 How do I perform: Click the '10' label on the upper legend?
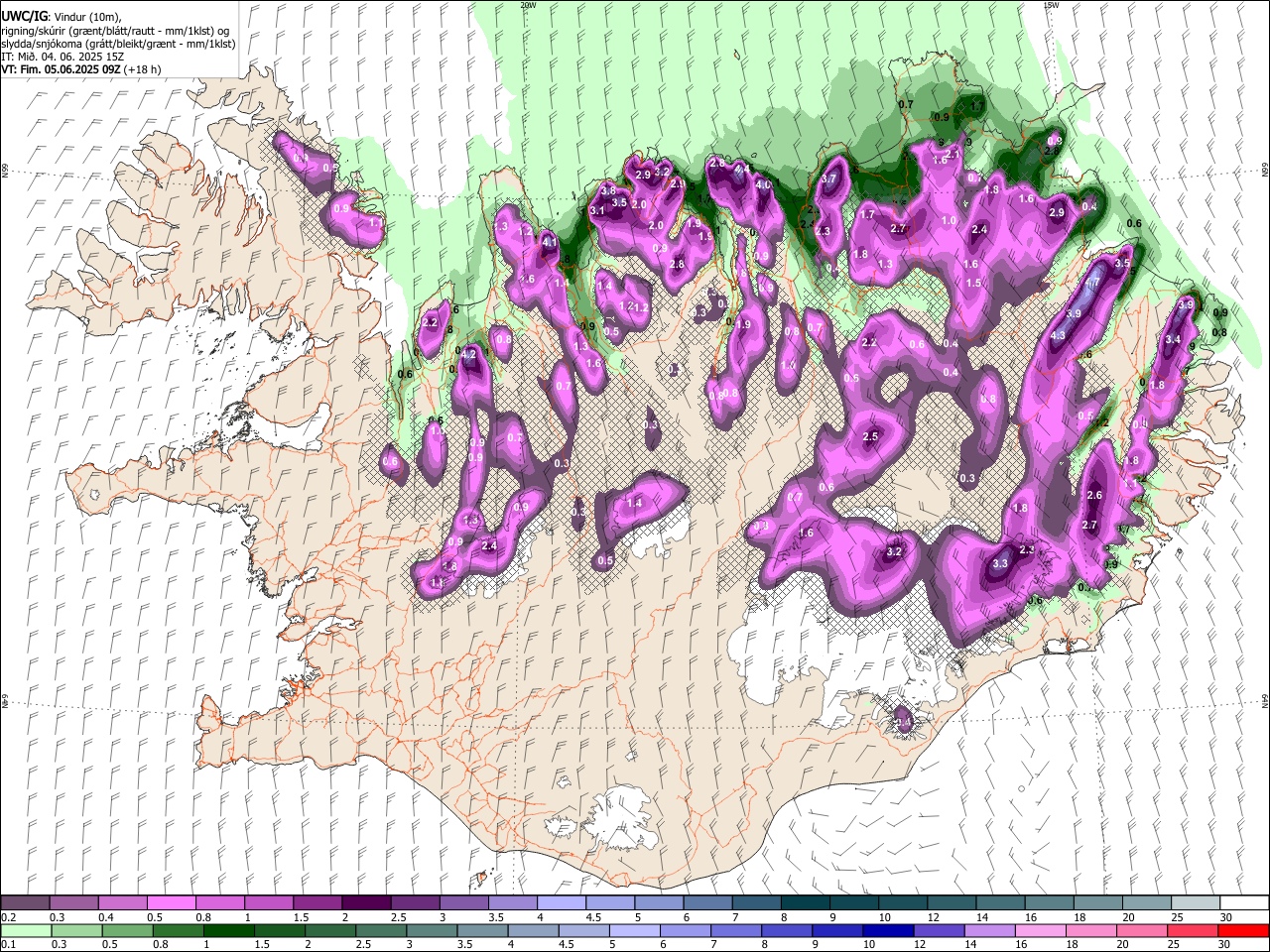click(883, 917)
